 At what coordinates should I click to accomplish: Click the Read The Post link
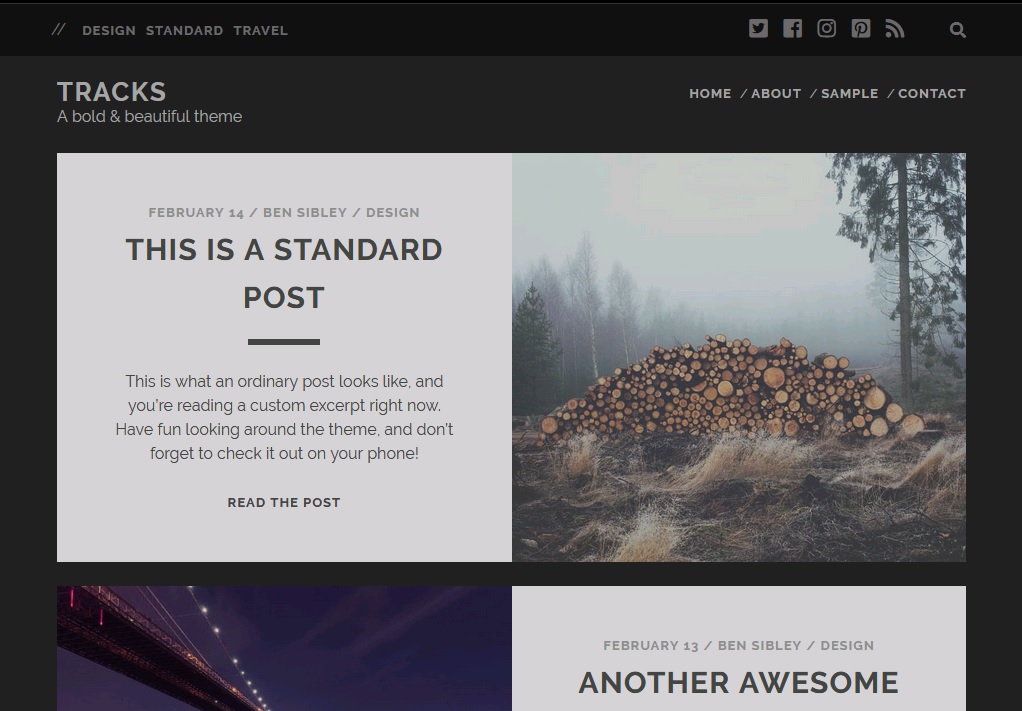[284, 502]
